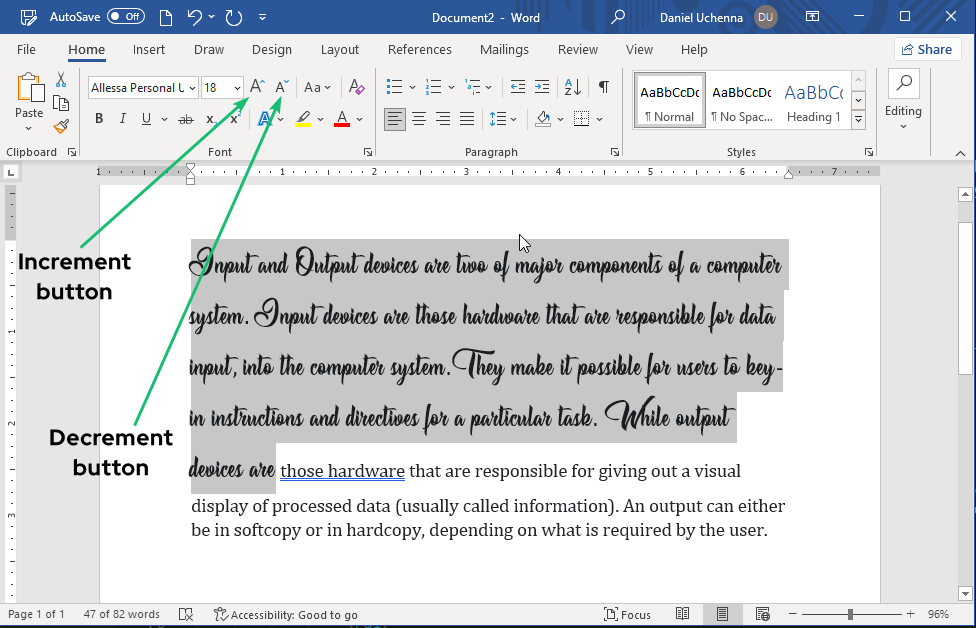Click the Share button
This screenshot has width=976, height=628.
click(x=927, y=48)
